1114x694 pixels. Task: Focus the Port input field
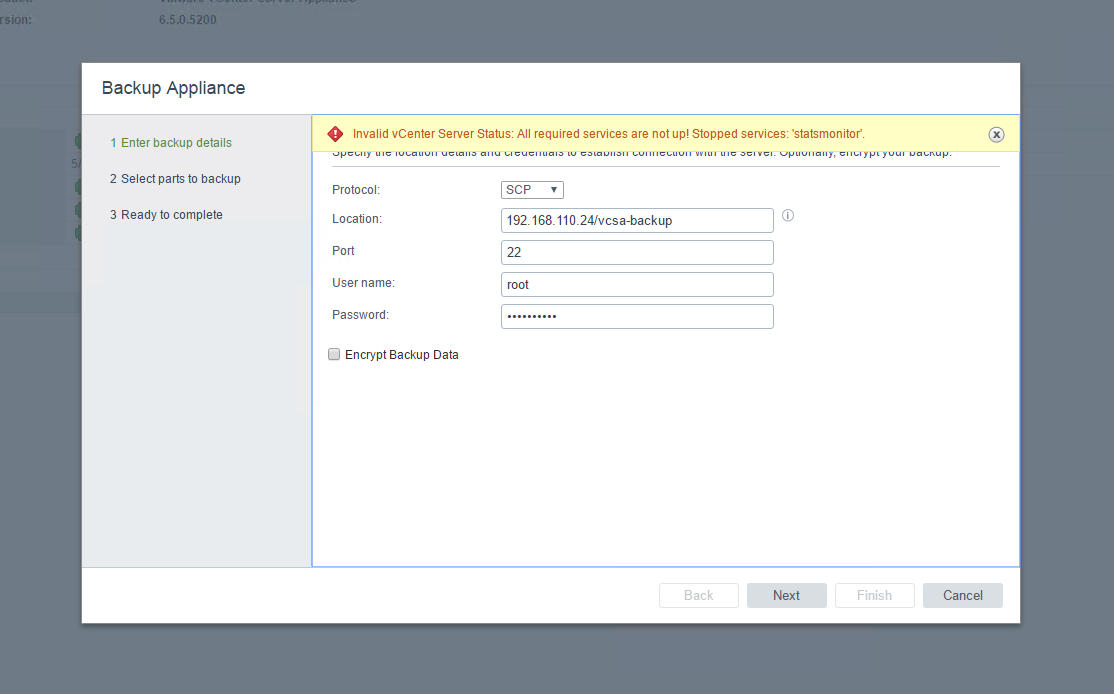[x=637, y=252]
